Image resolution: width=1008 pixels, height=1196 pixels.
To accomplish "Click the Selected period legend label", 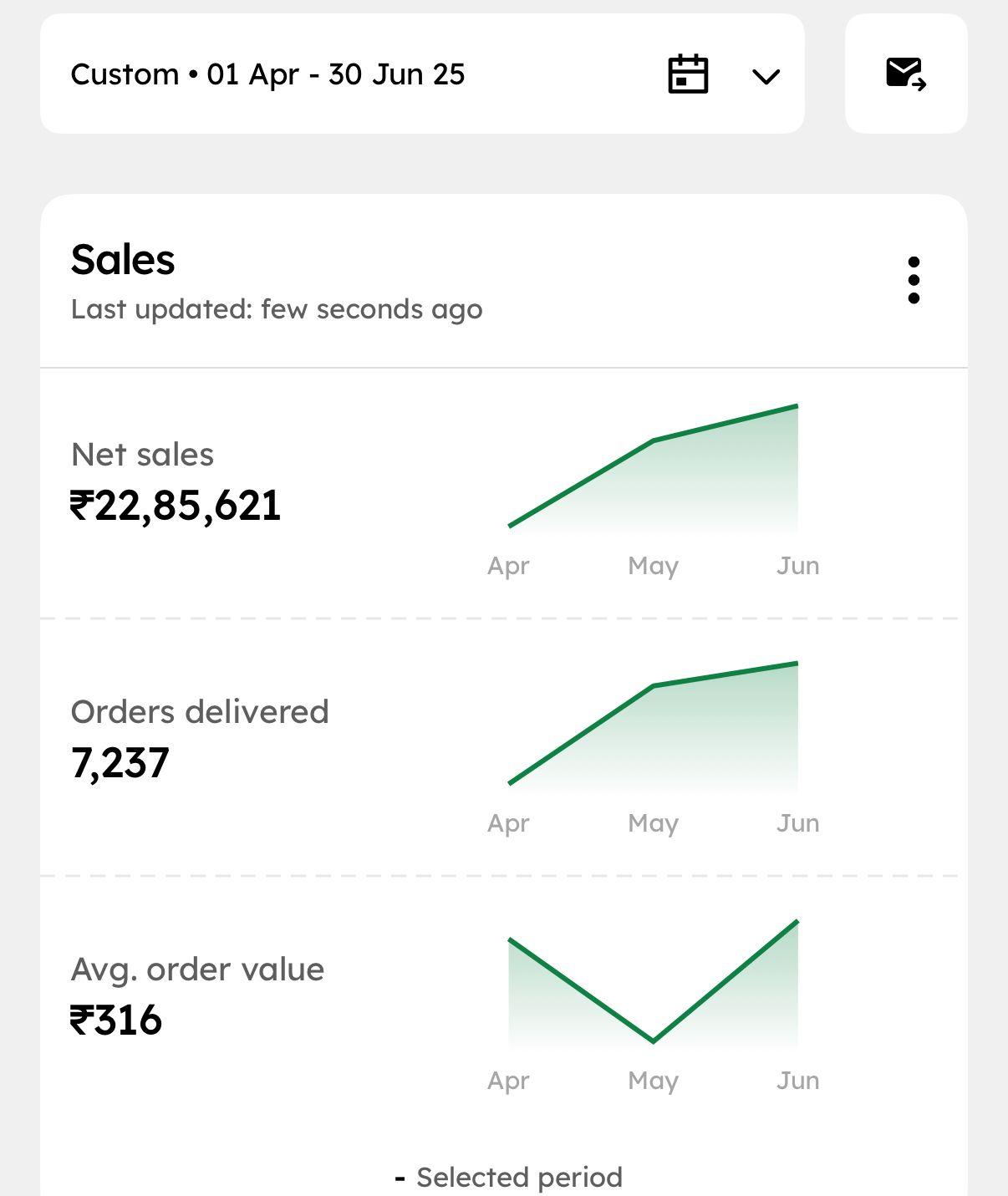I will (x=519, y=1178).
